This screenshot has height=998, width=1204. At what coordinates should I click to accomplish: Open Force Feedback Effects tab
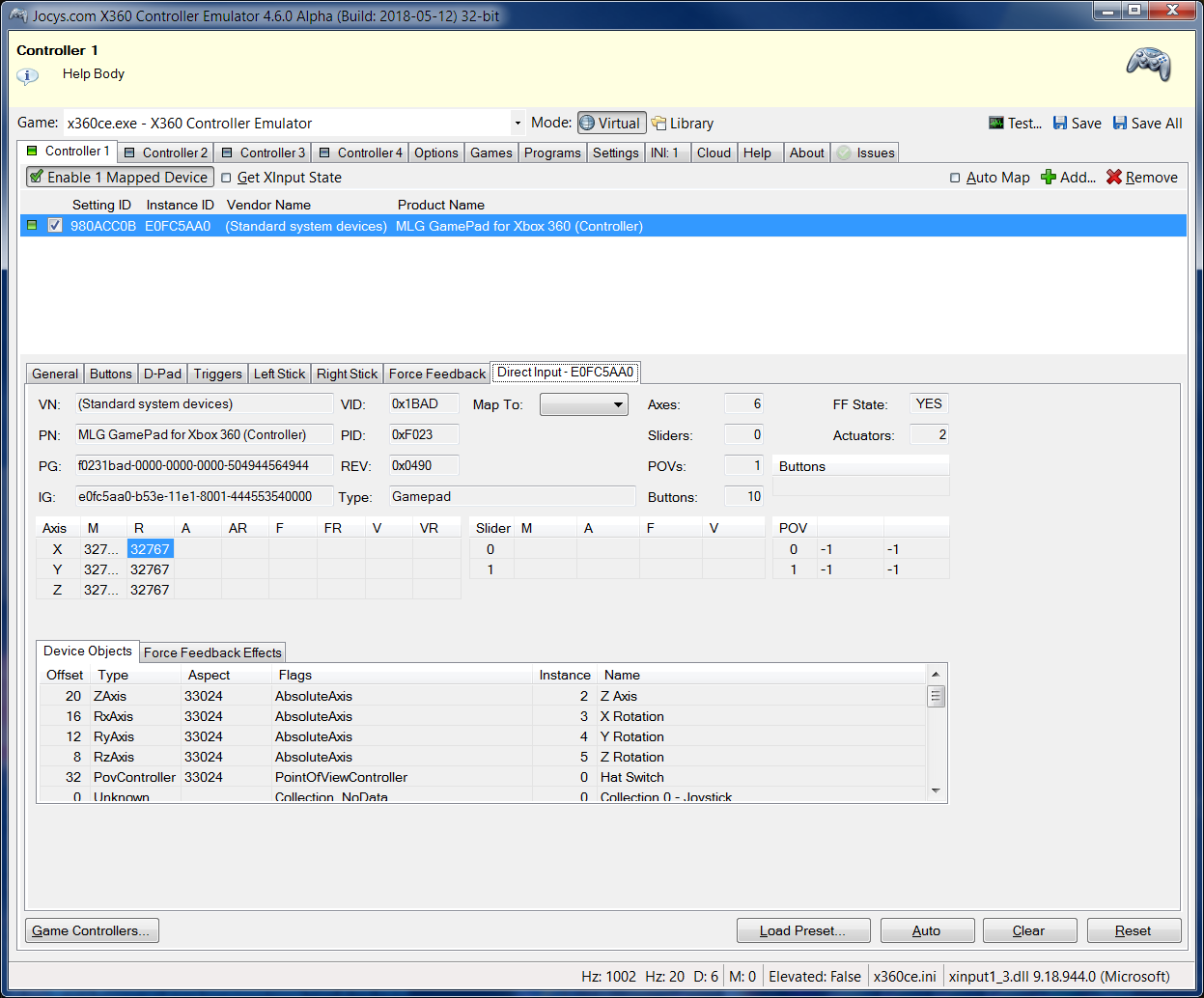[x=212, y=652]
